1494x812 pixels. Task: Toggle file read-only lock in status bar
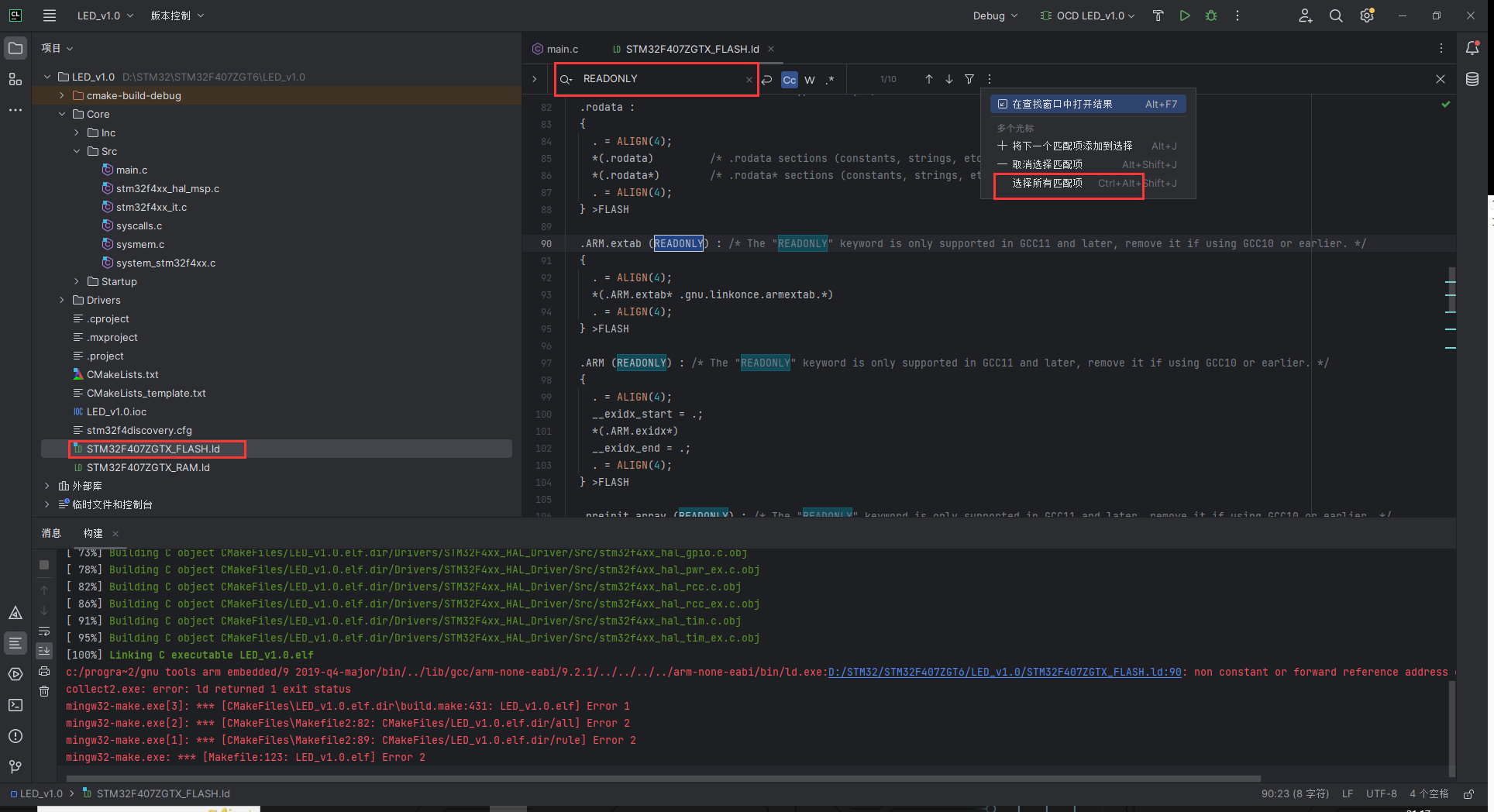coord(1468,794)
